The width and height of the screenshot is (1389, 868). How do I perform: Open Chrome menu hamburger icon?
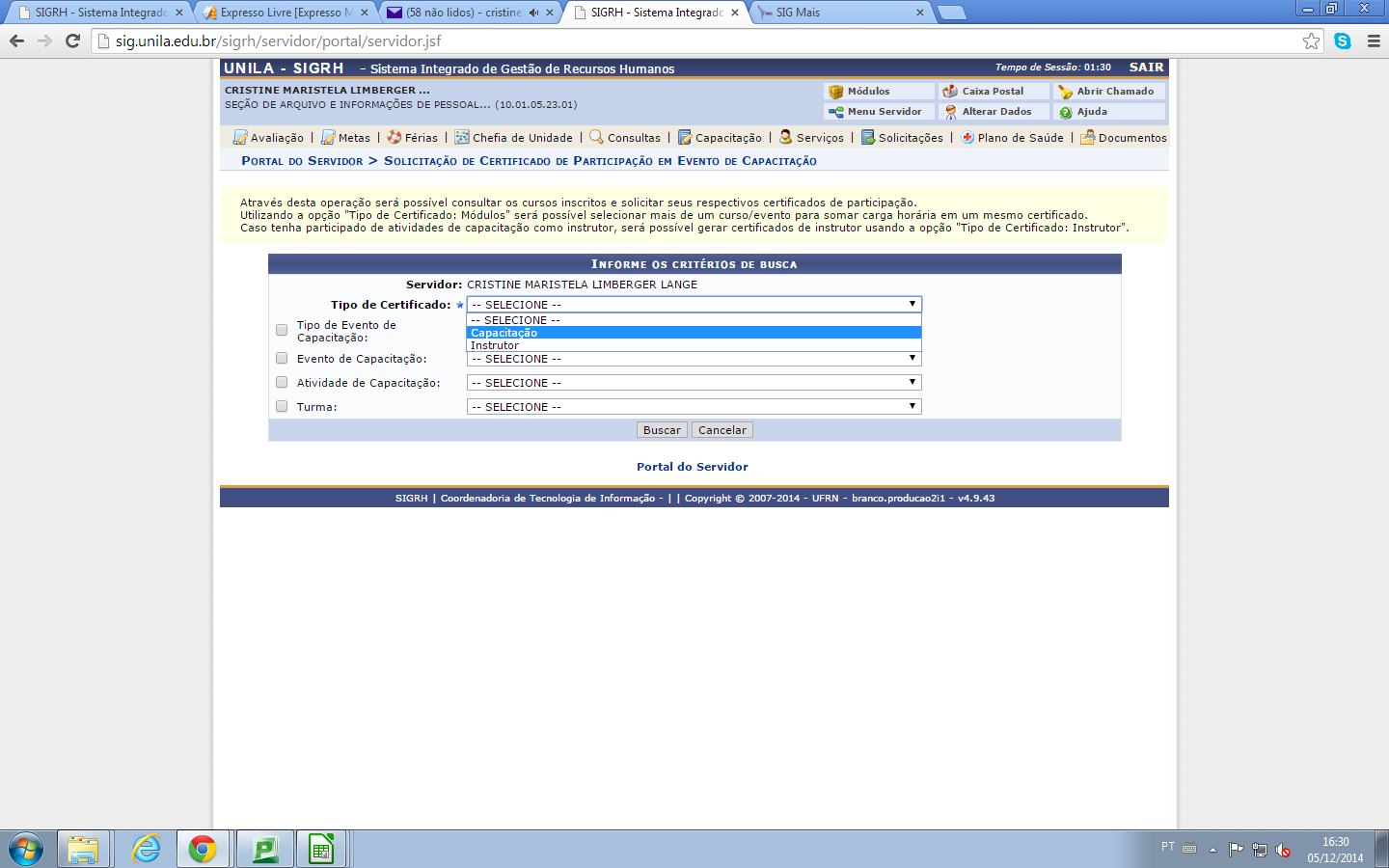1374,41
